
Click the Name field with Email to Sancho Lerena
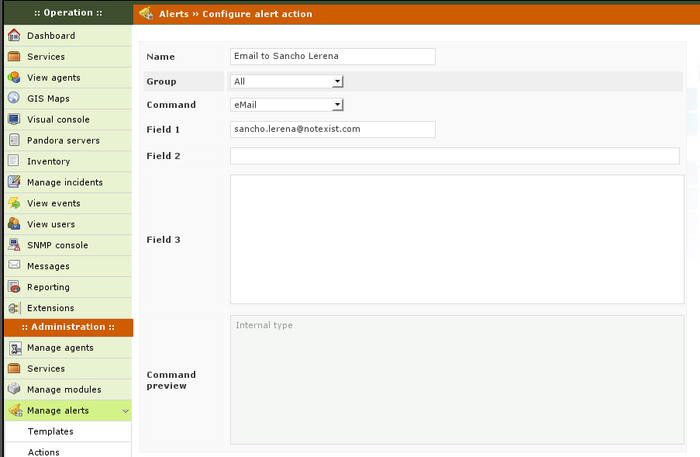click(x=332, y=57)
